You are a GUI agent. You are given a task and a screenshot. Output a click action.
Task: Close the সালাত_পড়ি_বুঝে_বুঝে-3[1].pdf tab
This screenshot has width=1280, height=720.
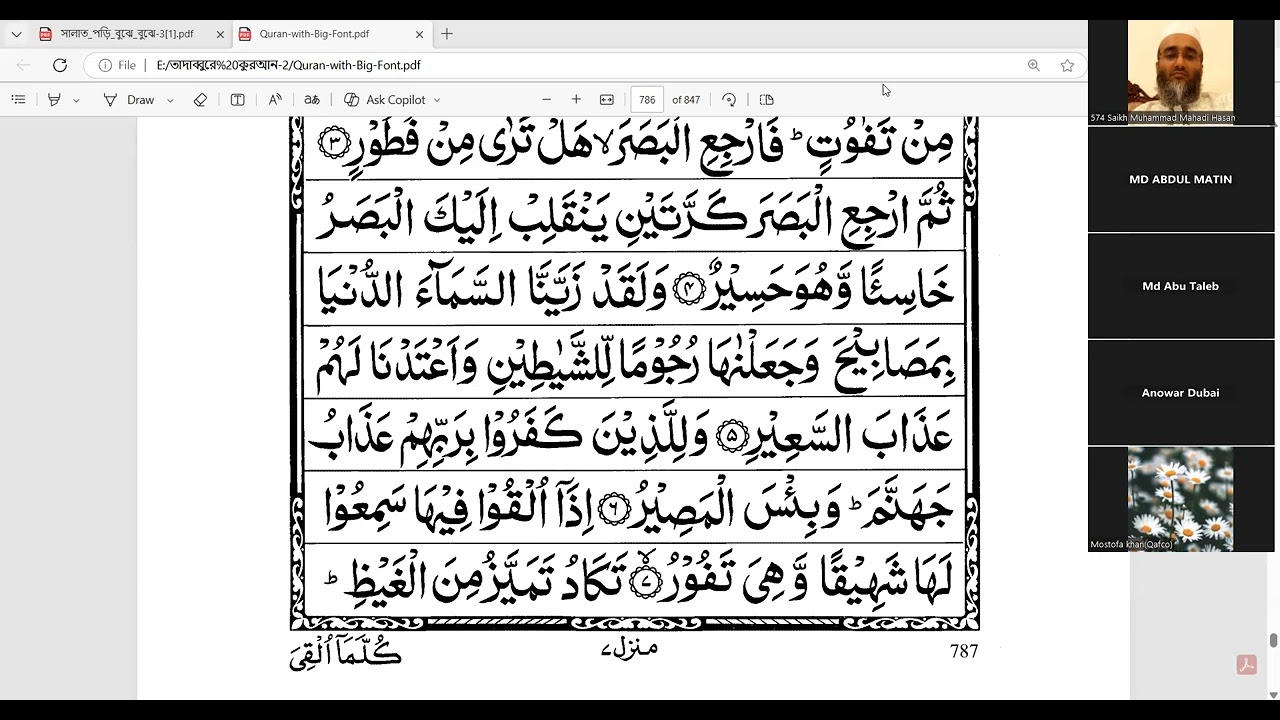220,34
